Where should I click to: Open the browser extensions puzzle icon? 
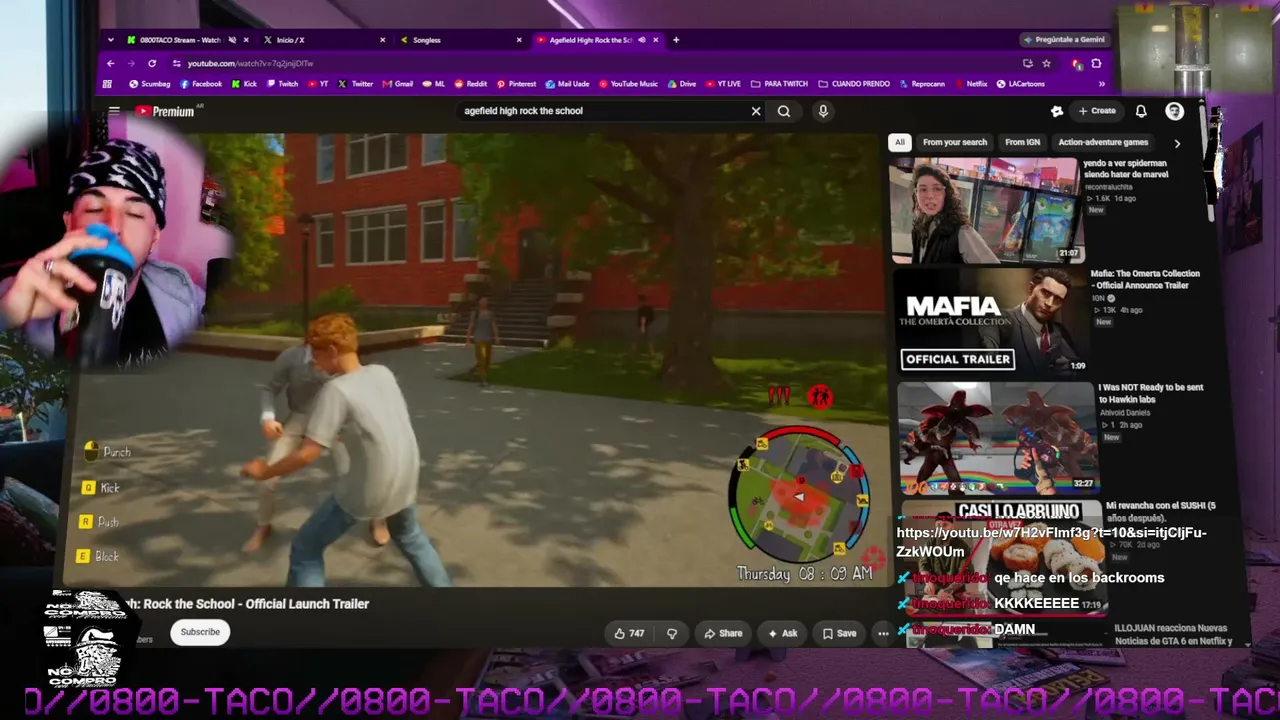tap(1096, 63)
